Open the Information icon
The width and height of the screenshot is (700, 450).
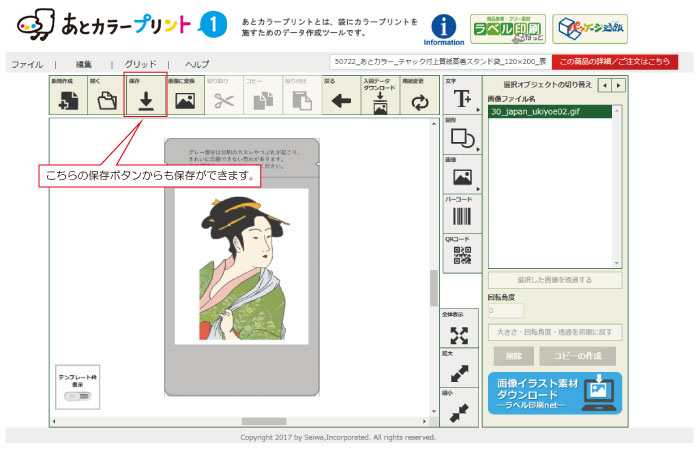(x=444, y=30)
